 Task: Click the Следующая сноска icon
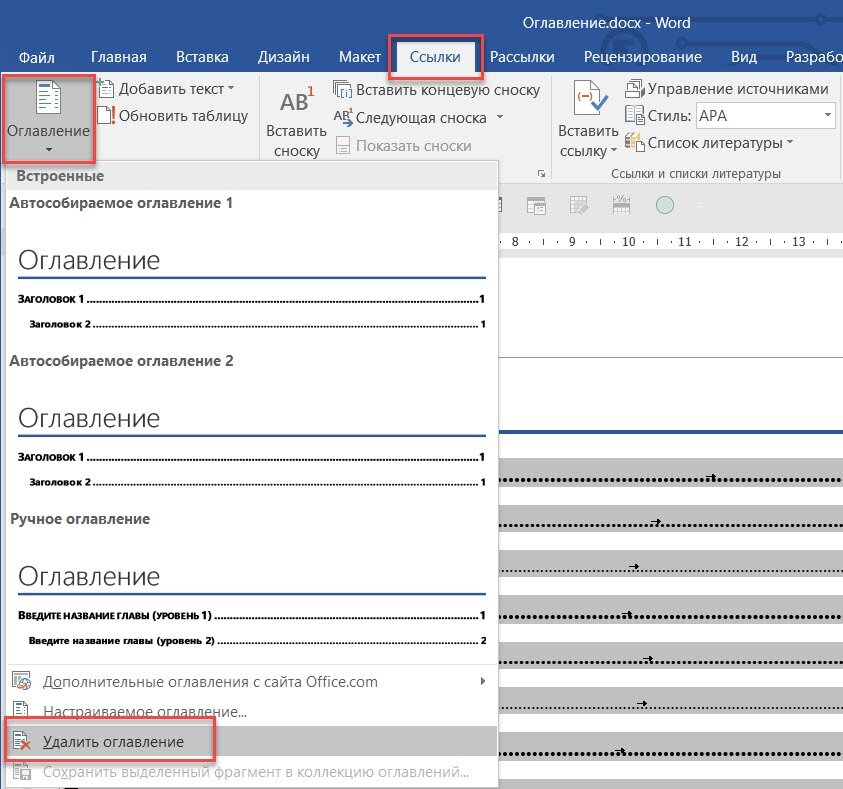(x=343, y=117)
